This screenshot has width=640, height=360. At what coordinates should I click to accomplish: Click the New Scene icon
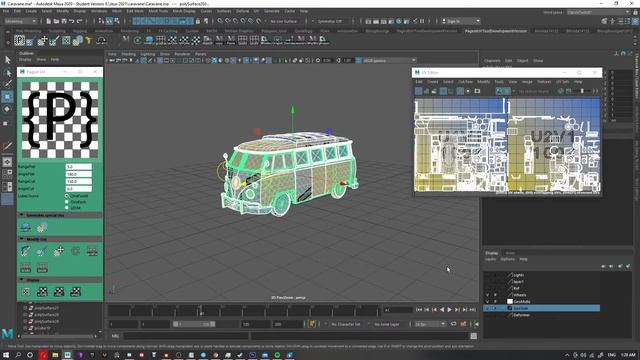(48, 21)
